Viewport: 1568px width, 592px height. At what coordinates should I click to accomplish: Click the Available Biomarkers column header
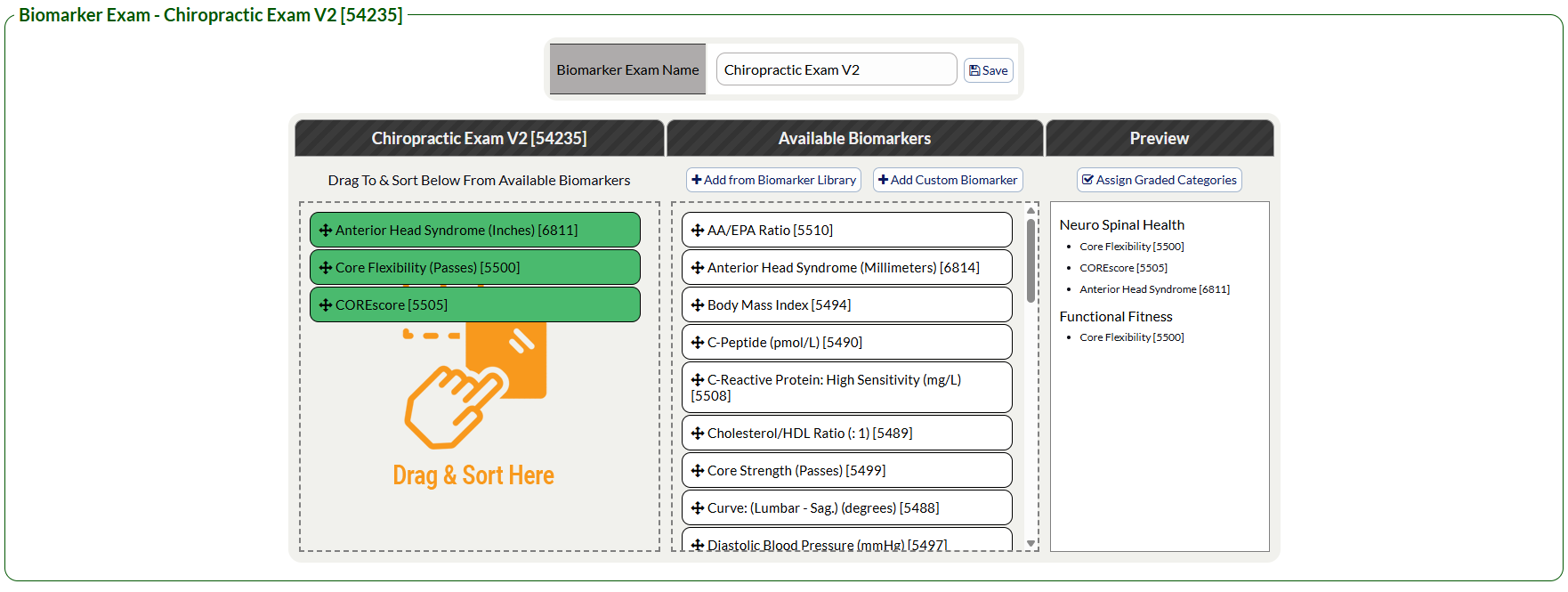(854, 138)
